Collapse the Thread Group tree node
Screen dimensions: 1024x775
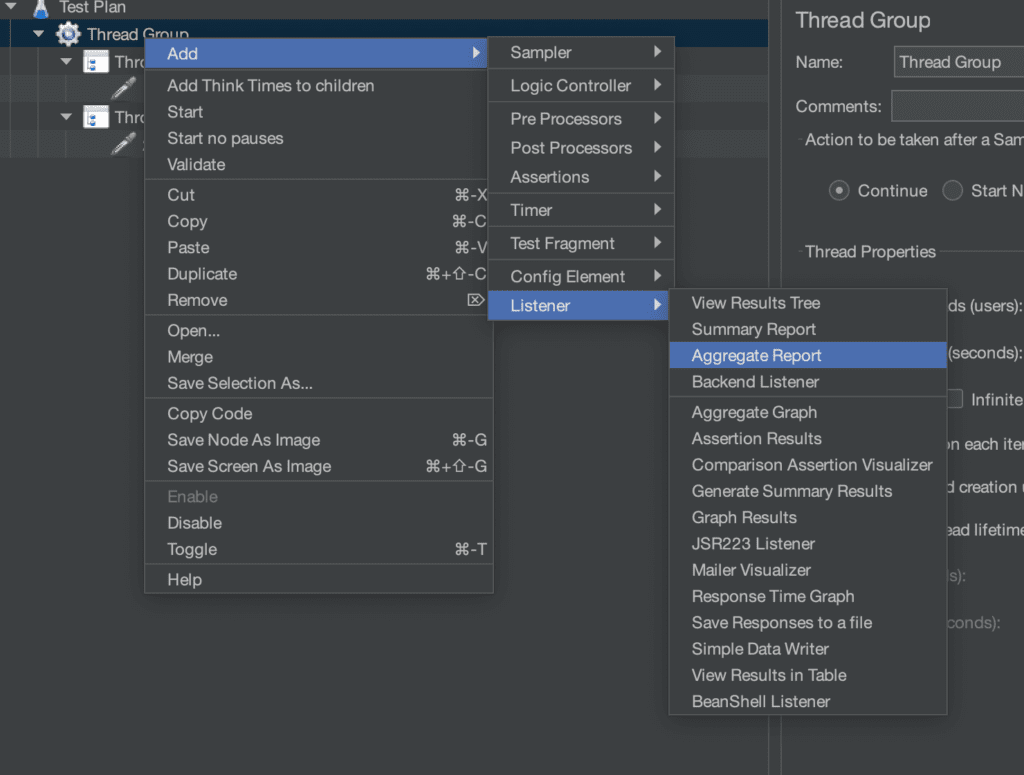pos(38,33)
